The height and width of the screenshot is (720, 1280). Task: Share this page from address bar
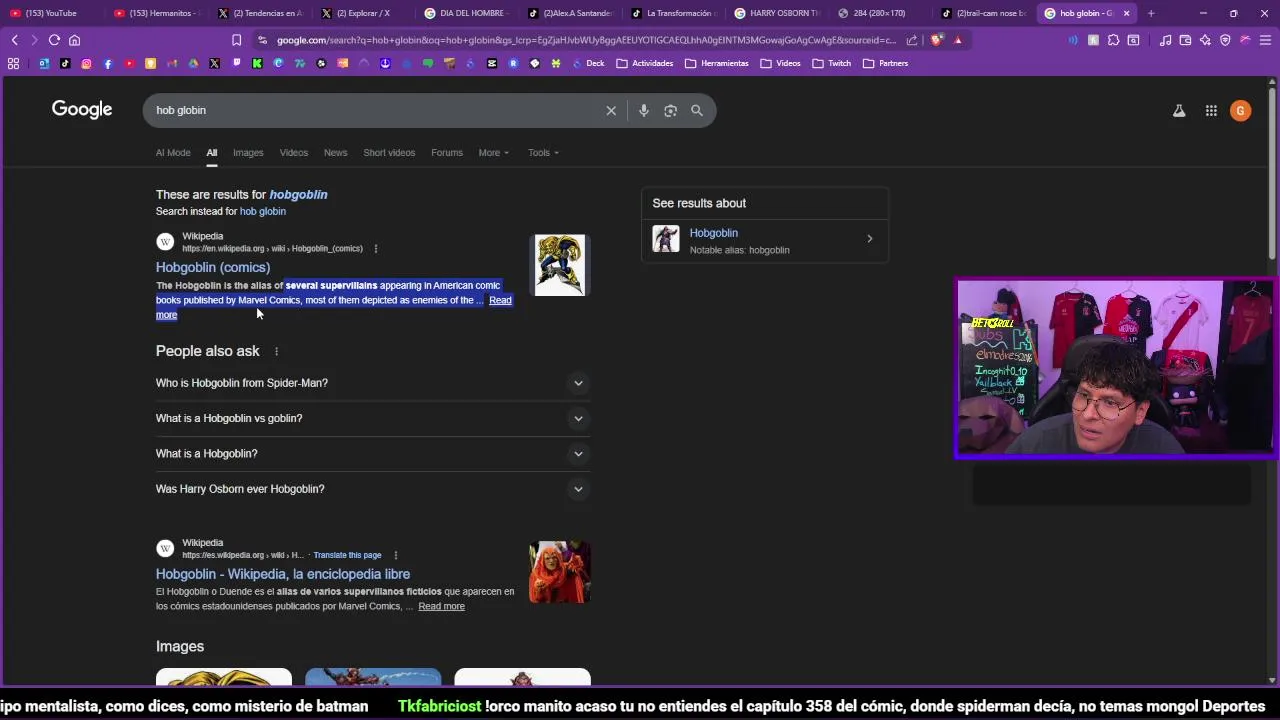point(912,40)
